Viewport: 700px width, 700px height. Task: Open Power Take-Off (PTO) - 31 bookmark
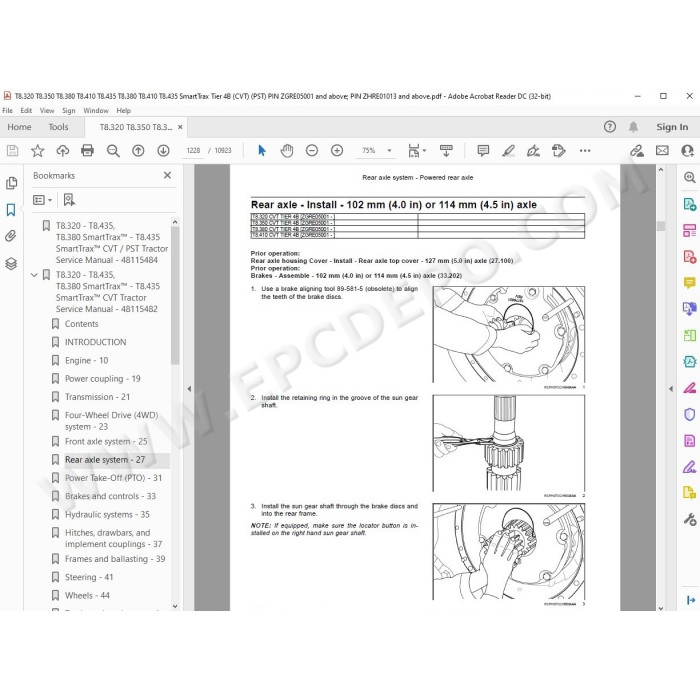[113, 478]
